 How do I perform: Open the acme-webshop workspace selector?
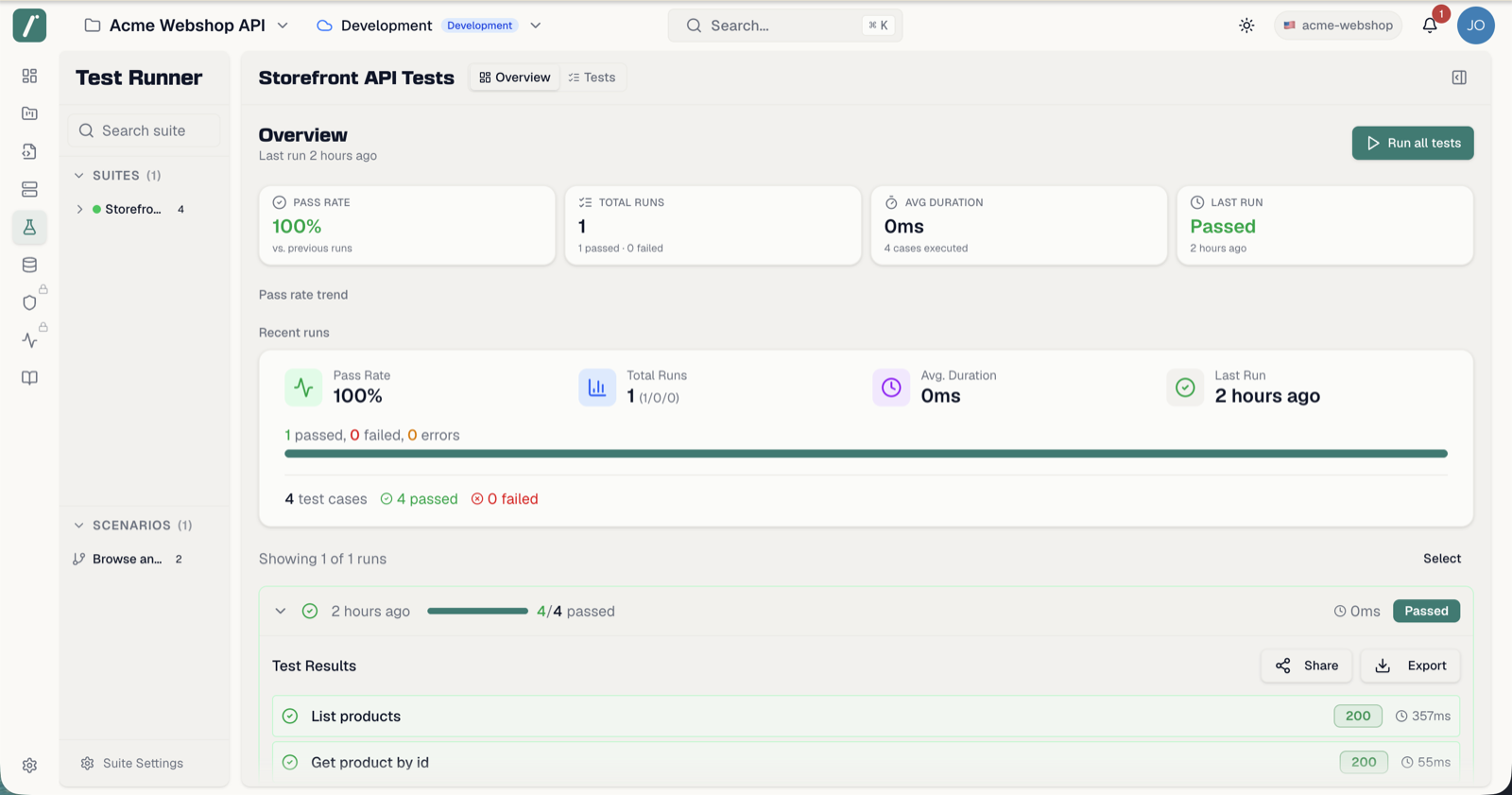[x=1338, y=26]
